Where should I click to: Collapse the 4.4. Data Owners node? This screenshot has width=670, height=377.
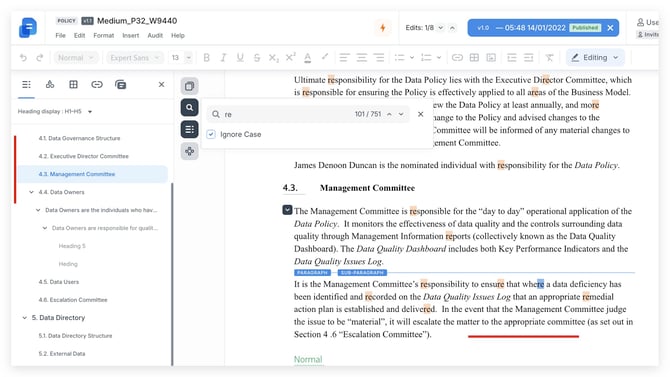click(31, 192)
